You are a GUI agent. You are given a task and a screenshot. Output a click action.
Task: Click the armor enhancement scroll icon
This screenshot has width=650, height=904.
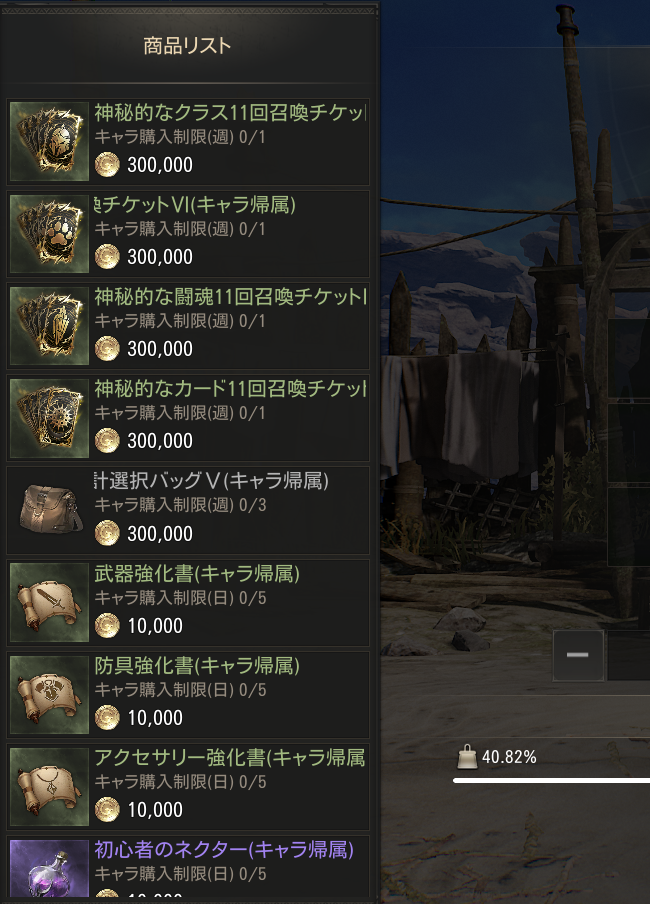pos(50,695)
